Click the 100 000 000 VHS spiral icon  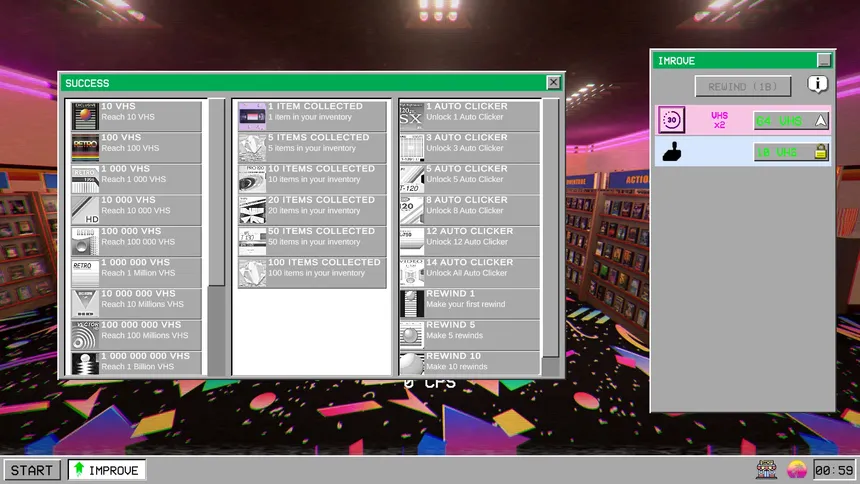pos(85,335)
